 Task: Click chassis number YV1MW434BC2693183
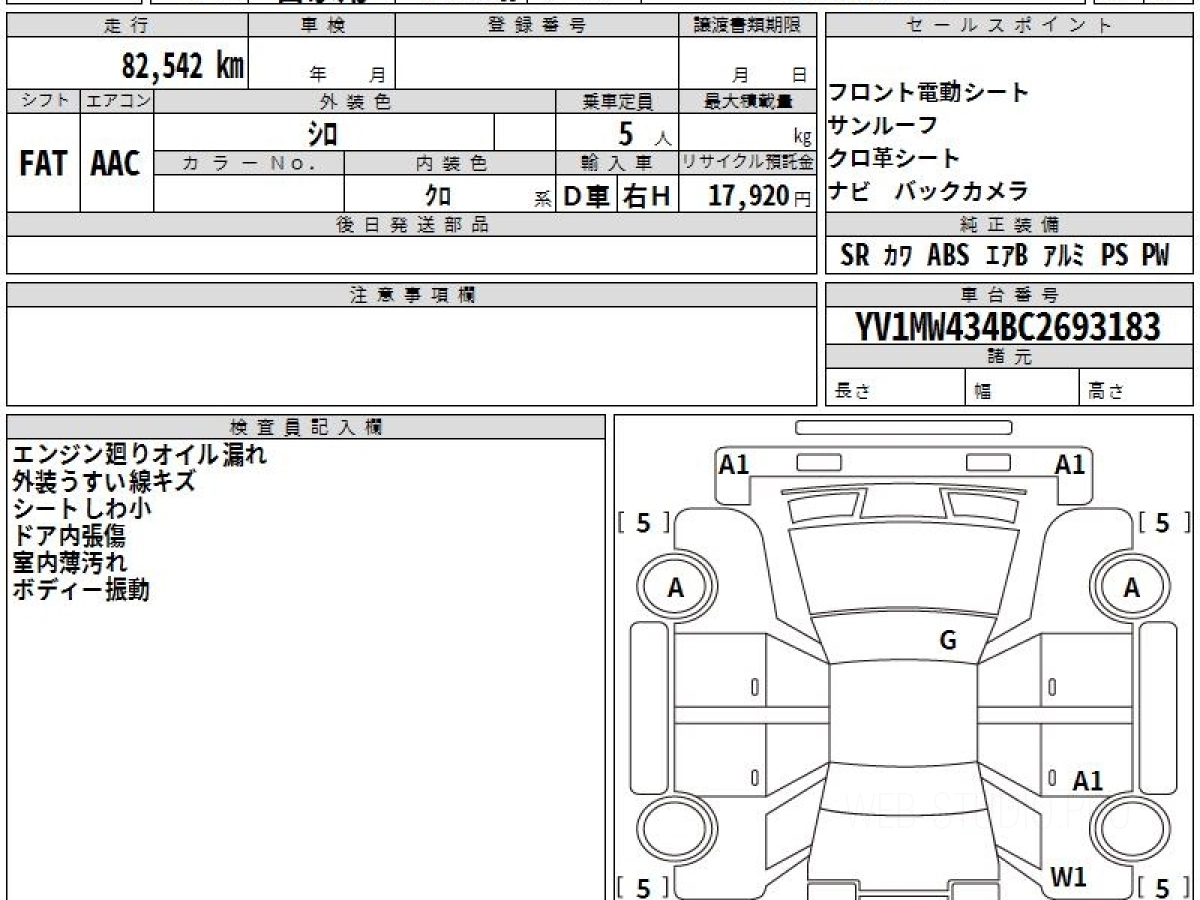1008,327
